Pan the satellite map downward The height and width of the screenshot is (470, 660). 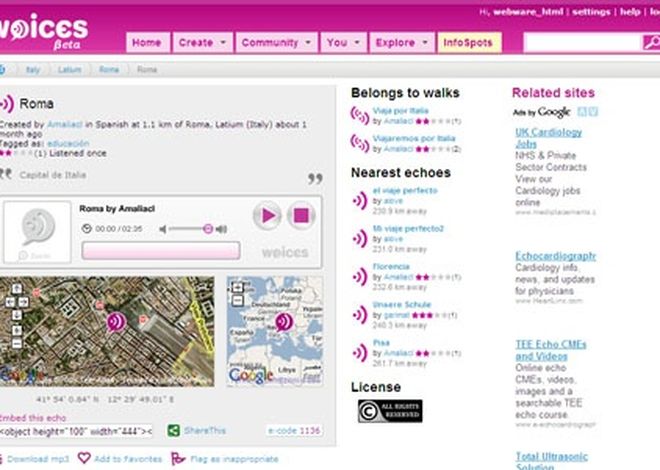coord(17,315)
